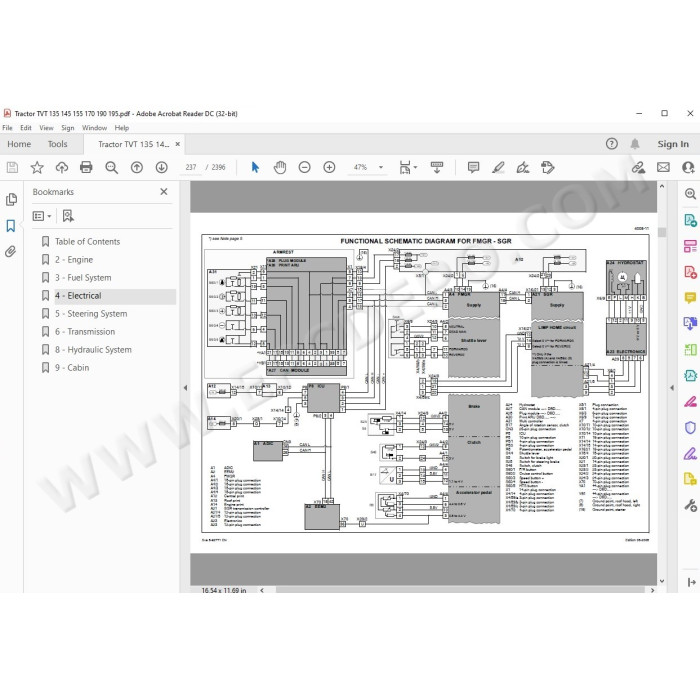Add a sticky note comment
700x700 pixels.
pos(473,167)
